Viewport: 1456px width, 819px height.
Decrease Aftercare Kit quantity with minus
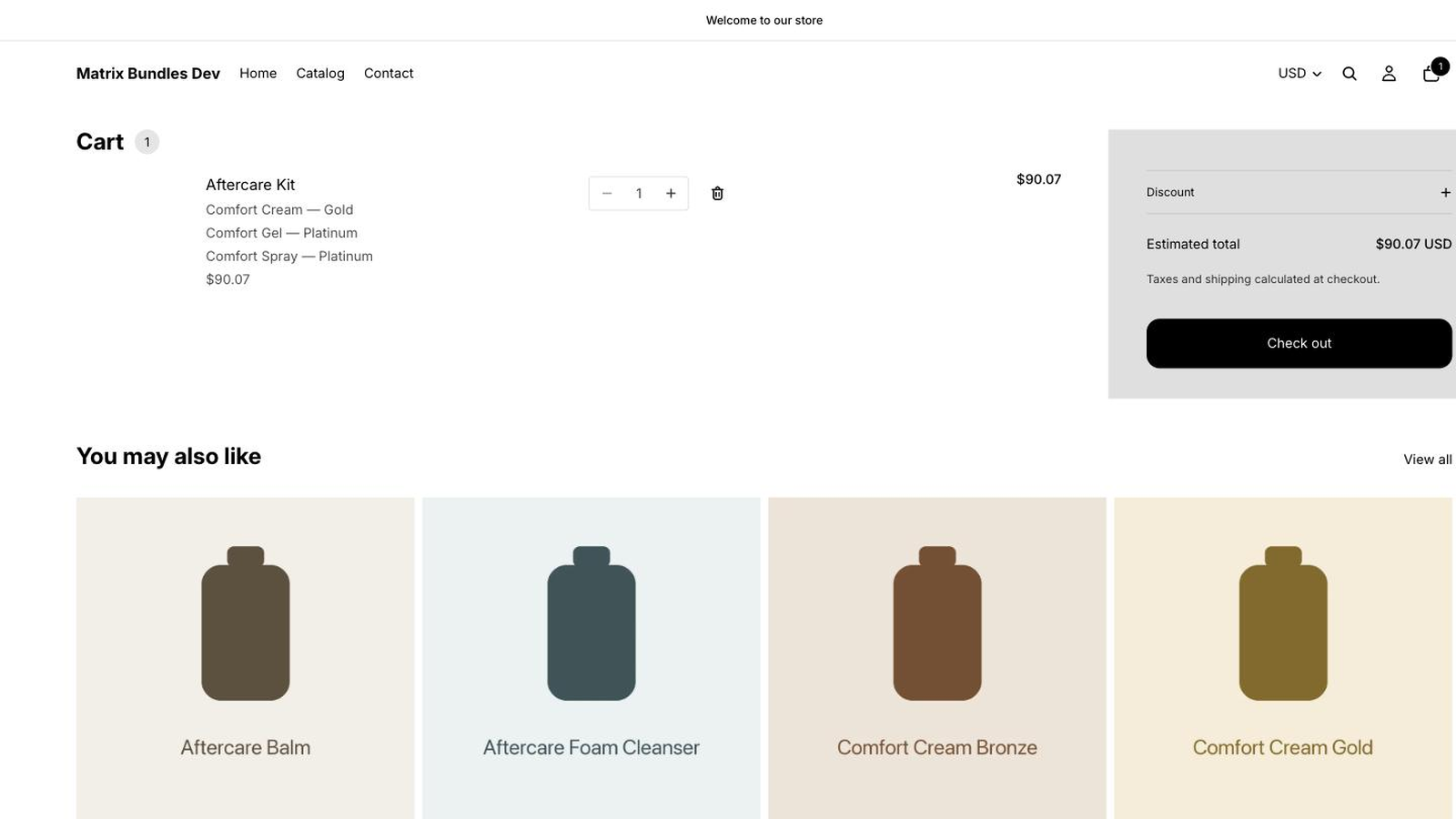607,193
